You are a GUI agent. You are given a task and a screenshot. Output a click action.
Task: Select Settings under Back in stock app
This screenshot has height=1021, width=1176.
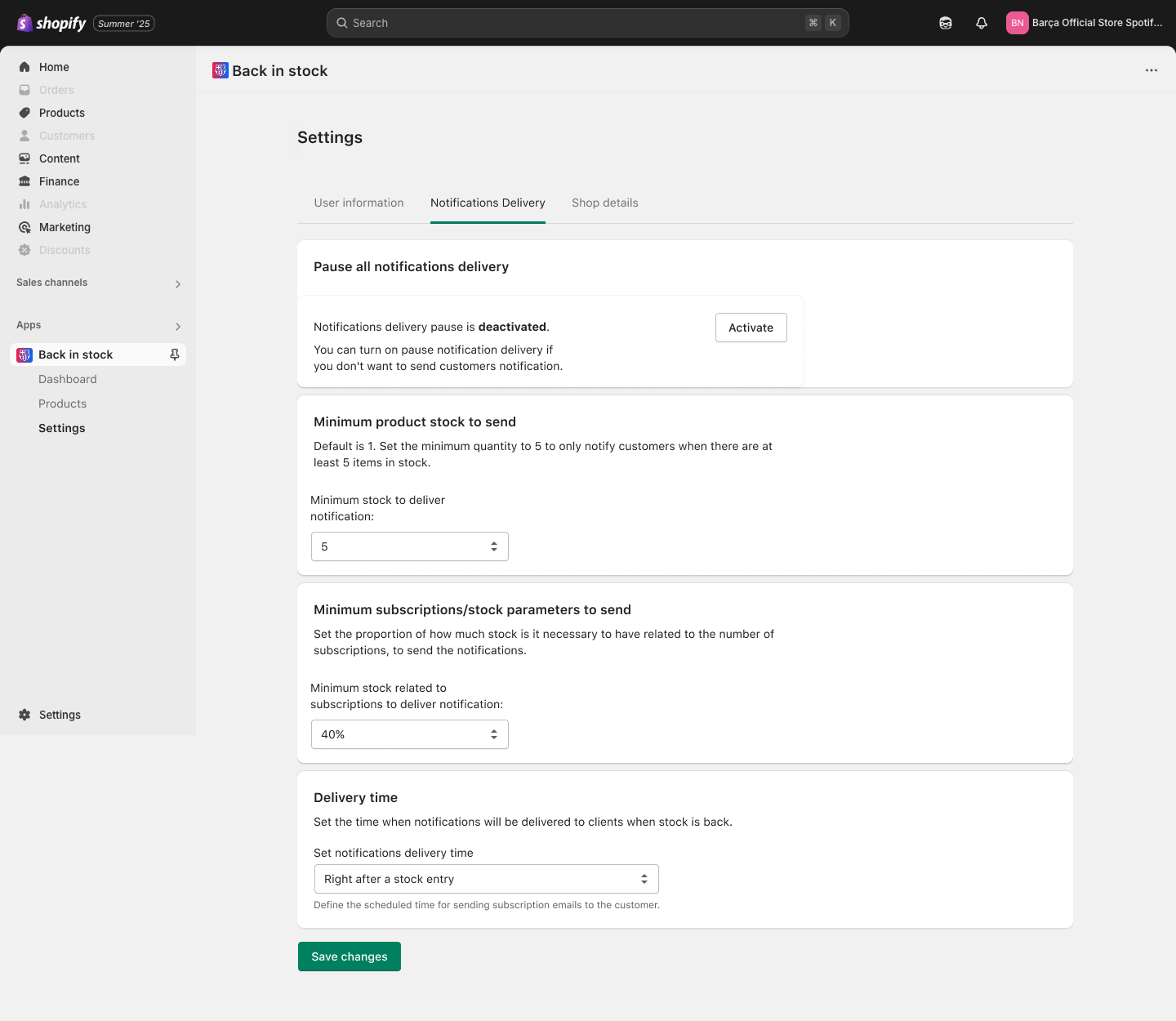coord(62,428)
